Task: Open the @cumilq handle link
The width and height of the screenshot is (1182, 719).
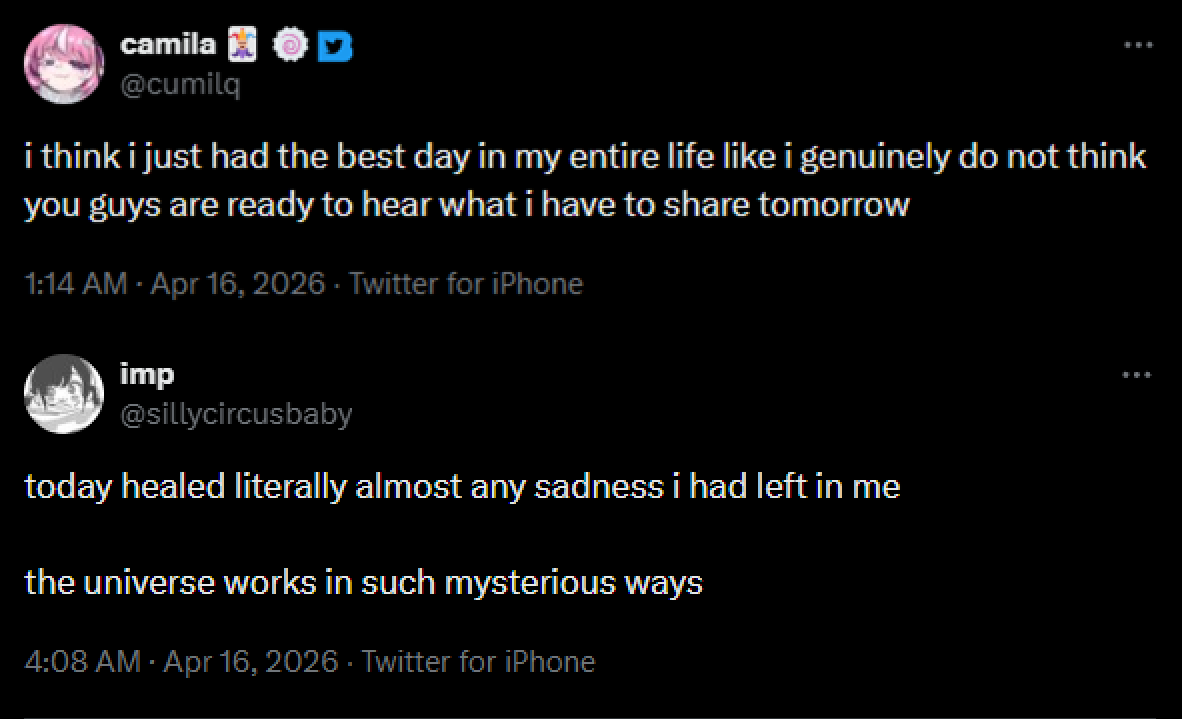Action: pyautogui.click(x=180, y=85)
